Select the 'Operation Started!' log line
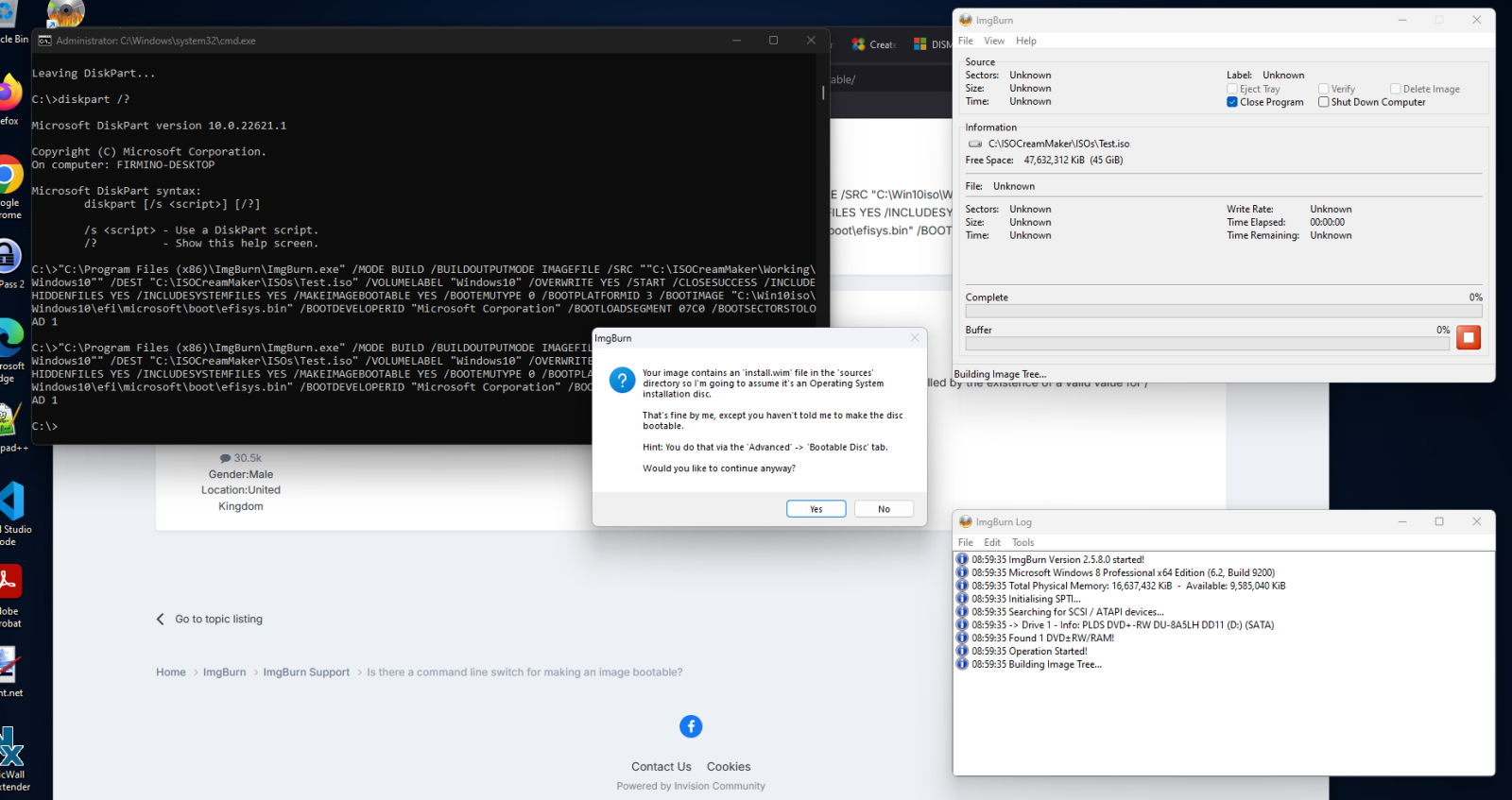The height and width of the screenshot is (800, 1512). tap(1029, 651)
